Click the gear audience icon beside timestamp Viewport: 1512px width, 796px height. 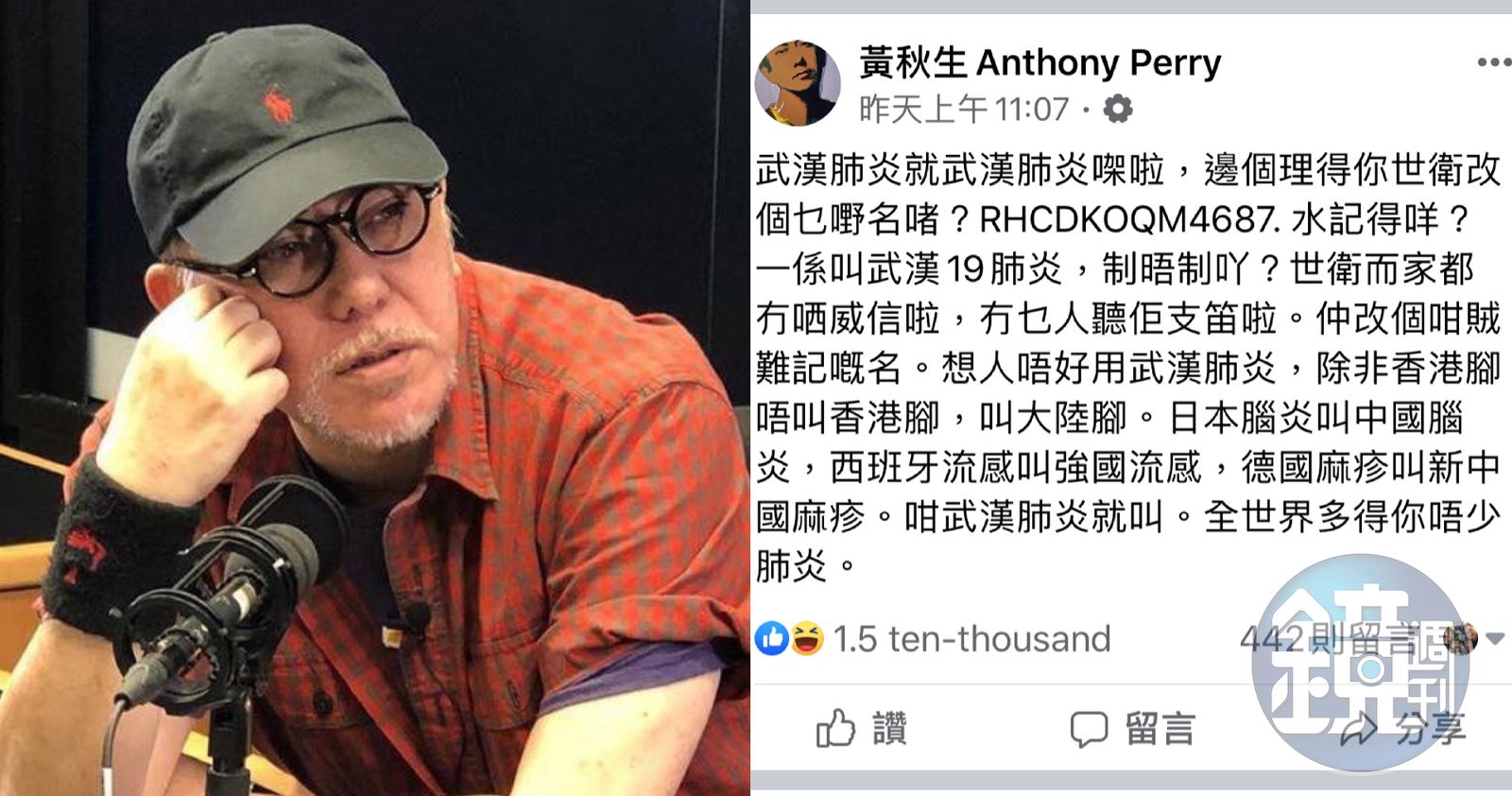1118,109
